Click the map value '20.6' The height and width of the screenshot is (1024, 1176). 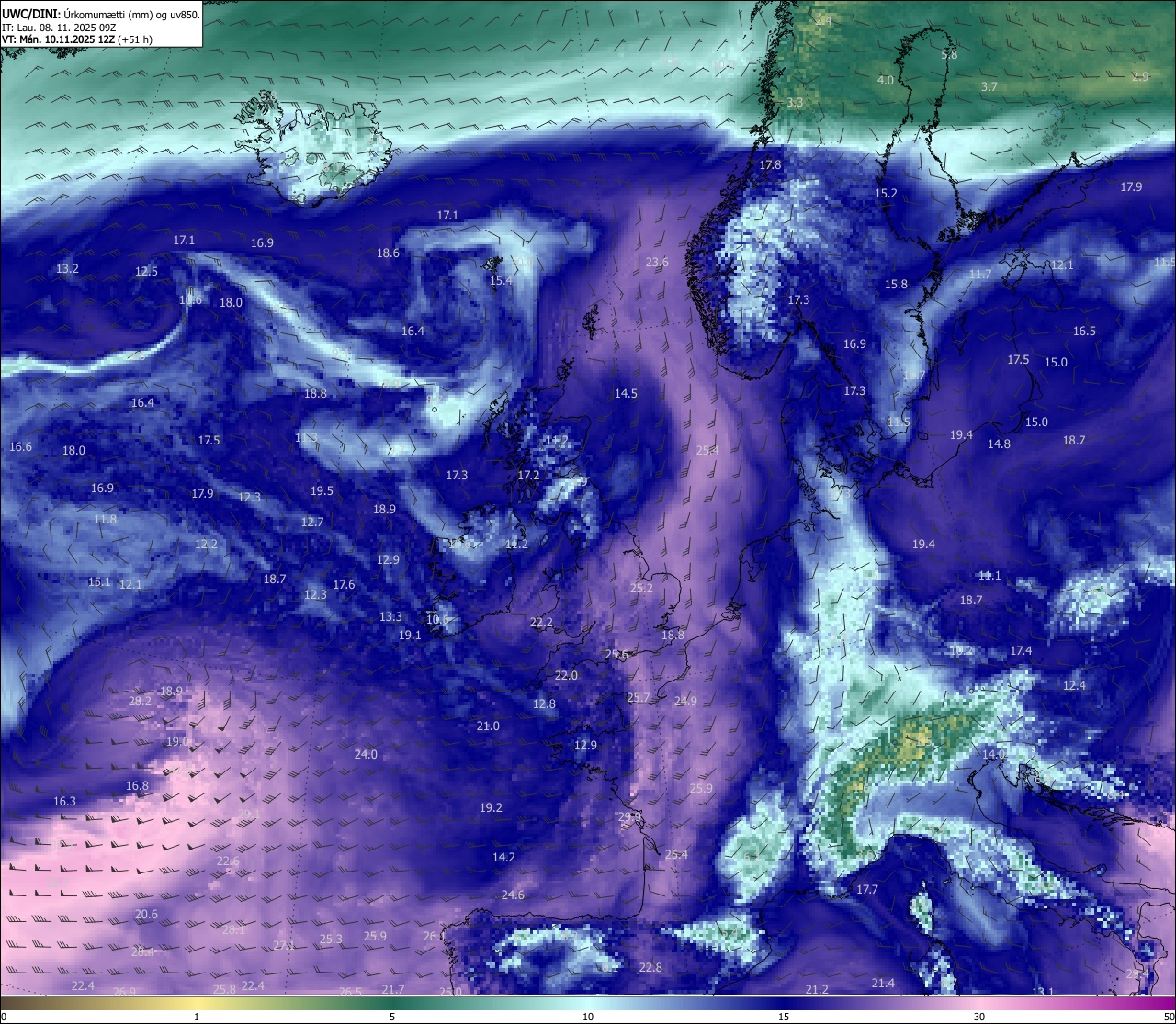146,914
